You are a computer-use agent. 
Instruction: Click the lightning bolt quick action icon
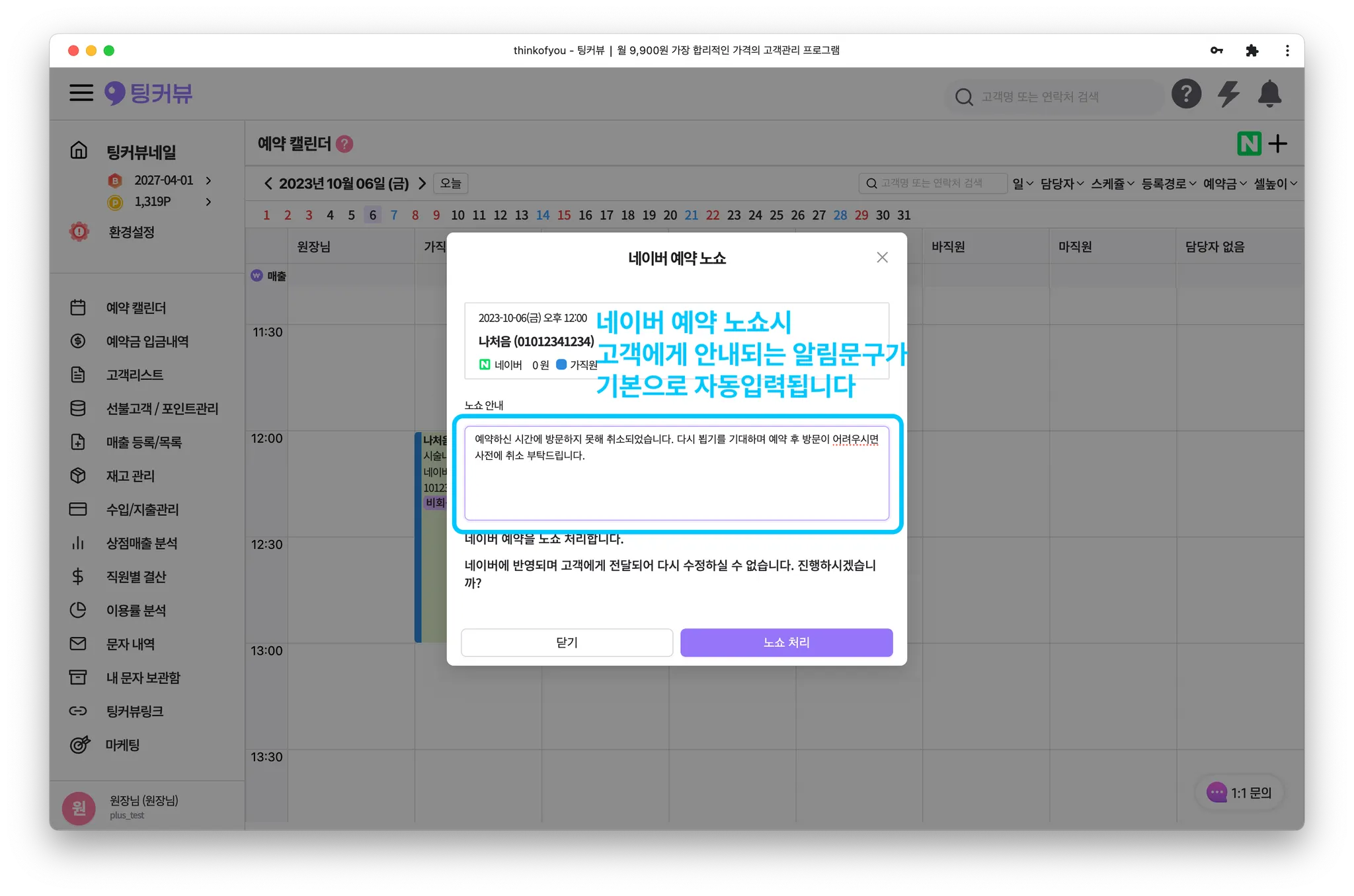coord(1228,94)
